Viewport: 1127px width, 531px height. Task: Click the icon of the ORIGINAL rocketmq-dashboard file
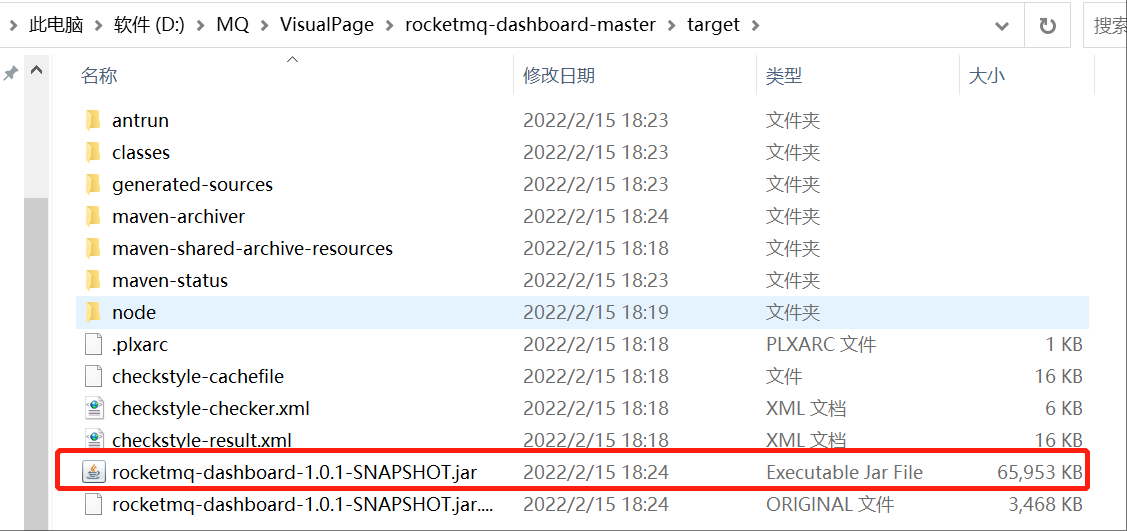coord(93,505)
